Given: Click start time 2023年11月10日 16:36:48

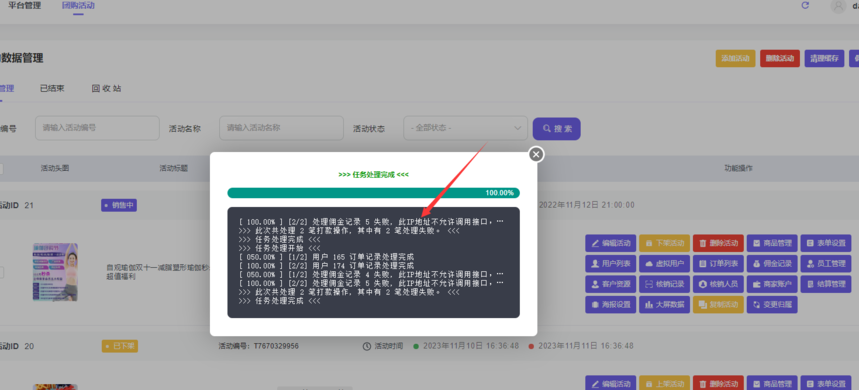Looking at the screenshot, I should click(x=471, y=346).
